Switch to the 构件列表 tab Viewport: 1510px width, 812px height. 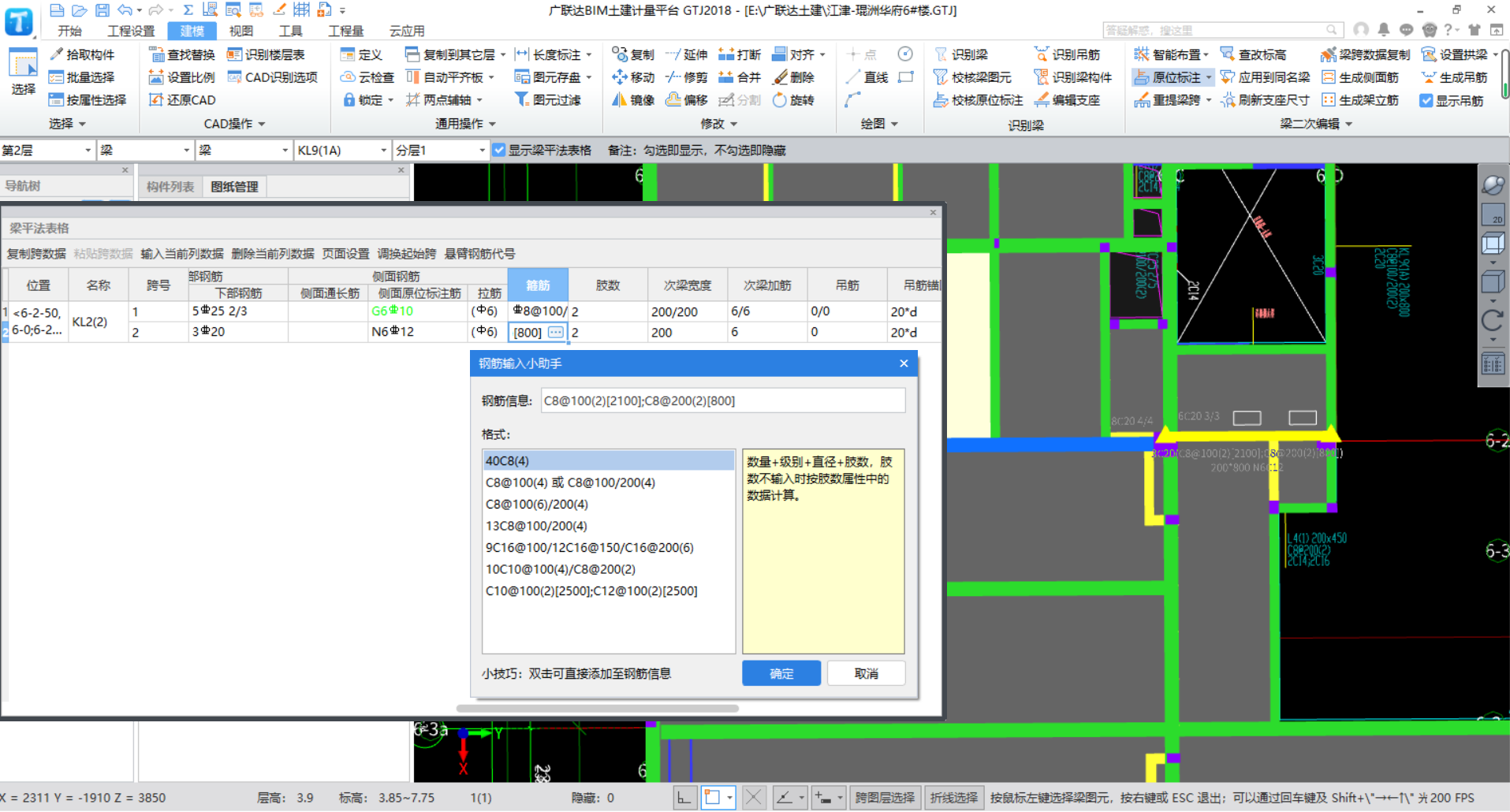(x=170, y=187)
